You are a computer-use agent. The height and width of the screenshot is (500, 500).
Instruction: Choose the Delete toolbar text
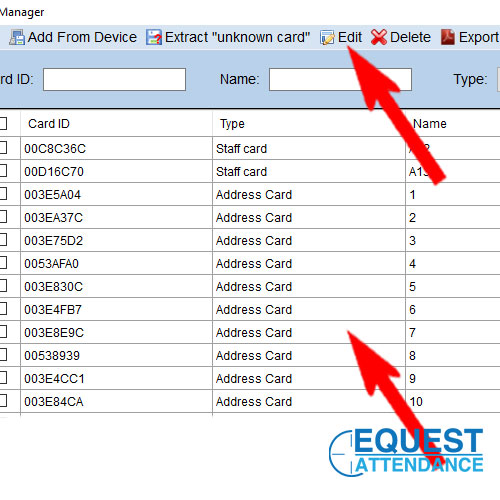[x=410, y=37]
